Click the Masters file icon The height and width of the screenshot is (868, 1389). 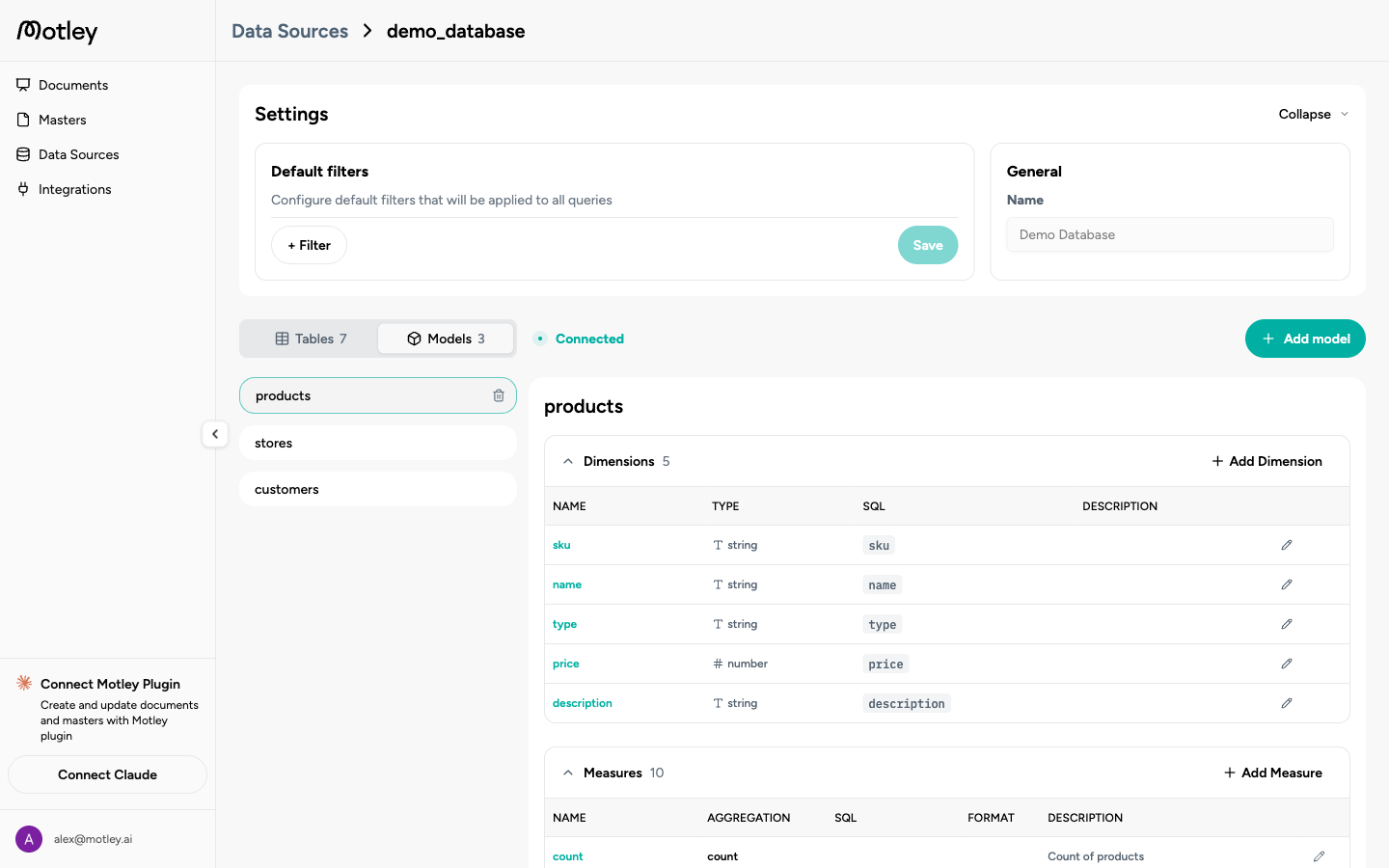23,120
